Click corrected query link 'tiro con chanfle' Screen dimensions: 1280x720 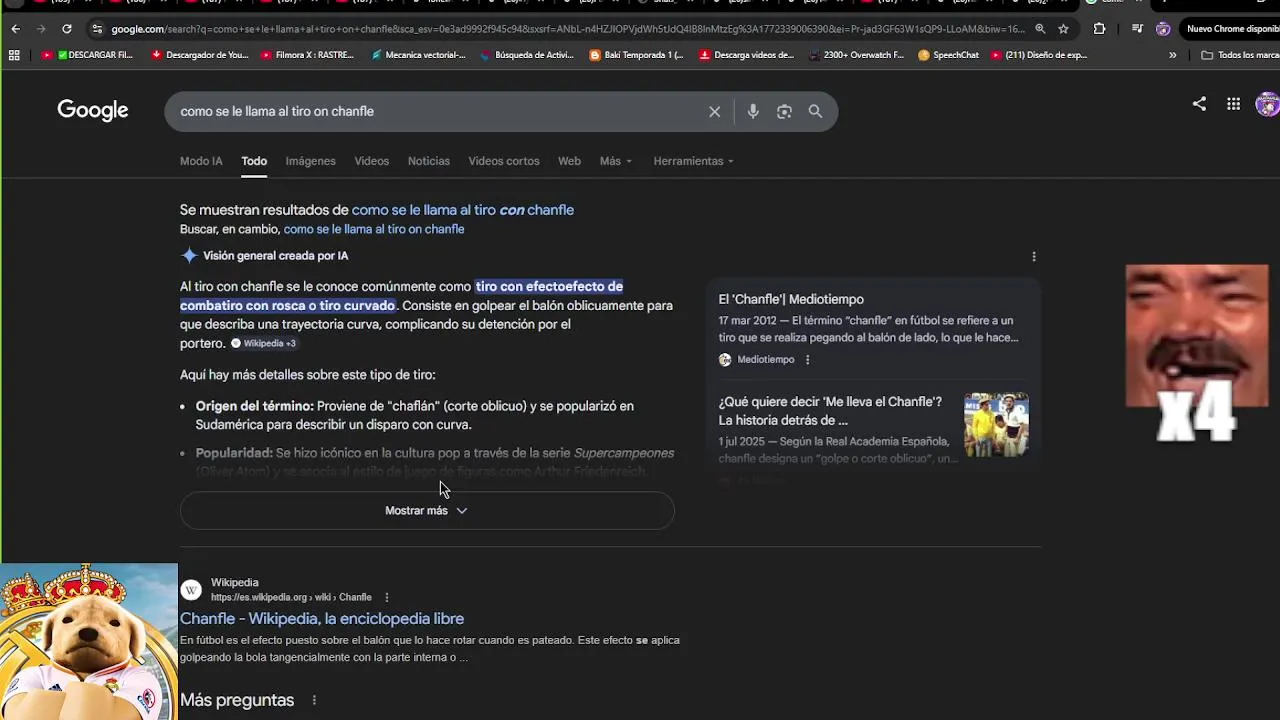click(x=463, y=210)
